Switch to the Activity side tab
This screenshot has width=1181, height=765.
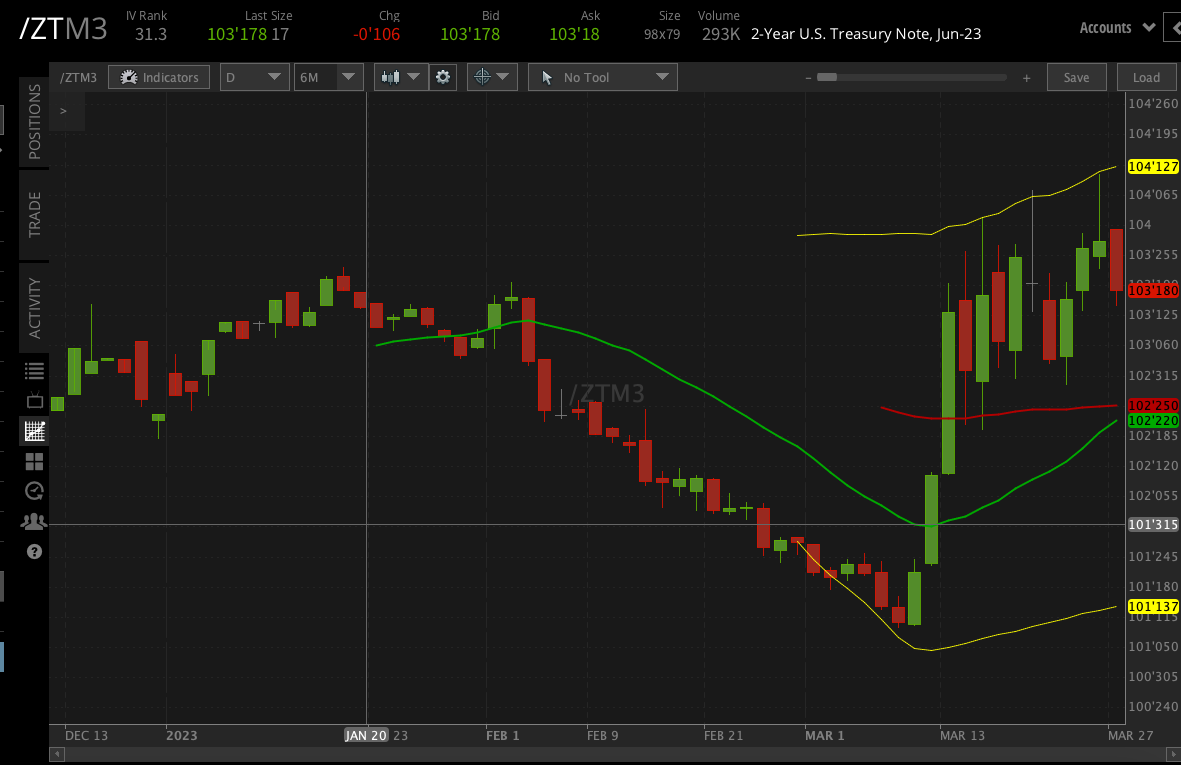point(34,308)
